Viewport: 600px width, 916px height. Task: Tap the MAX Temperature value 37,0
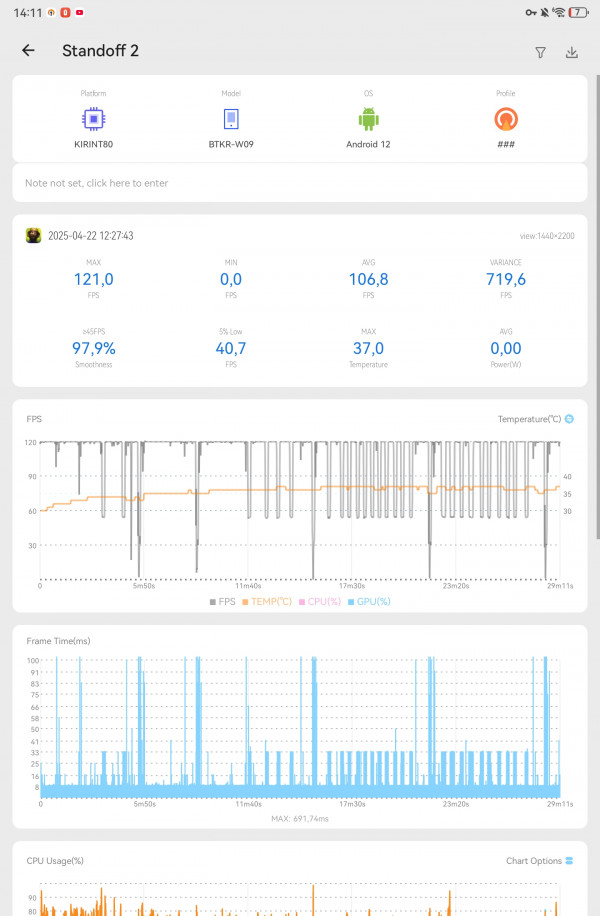[x=369, y=348]
